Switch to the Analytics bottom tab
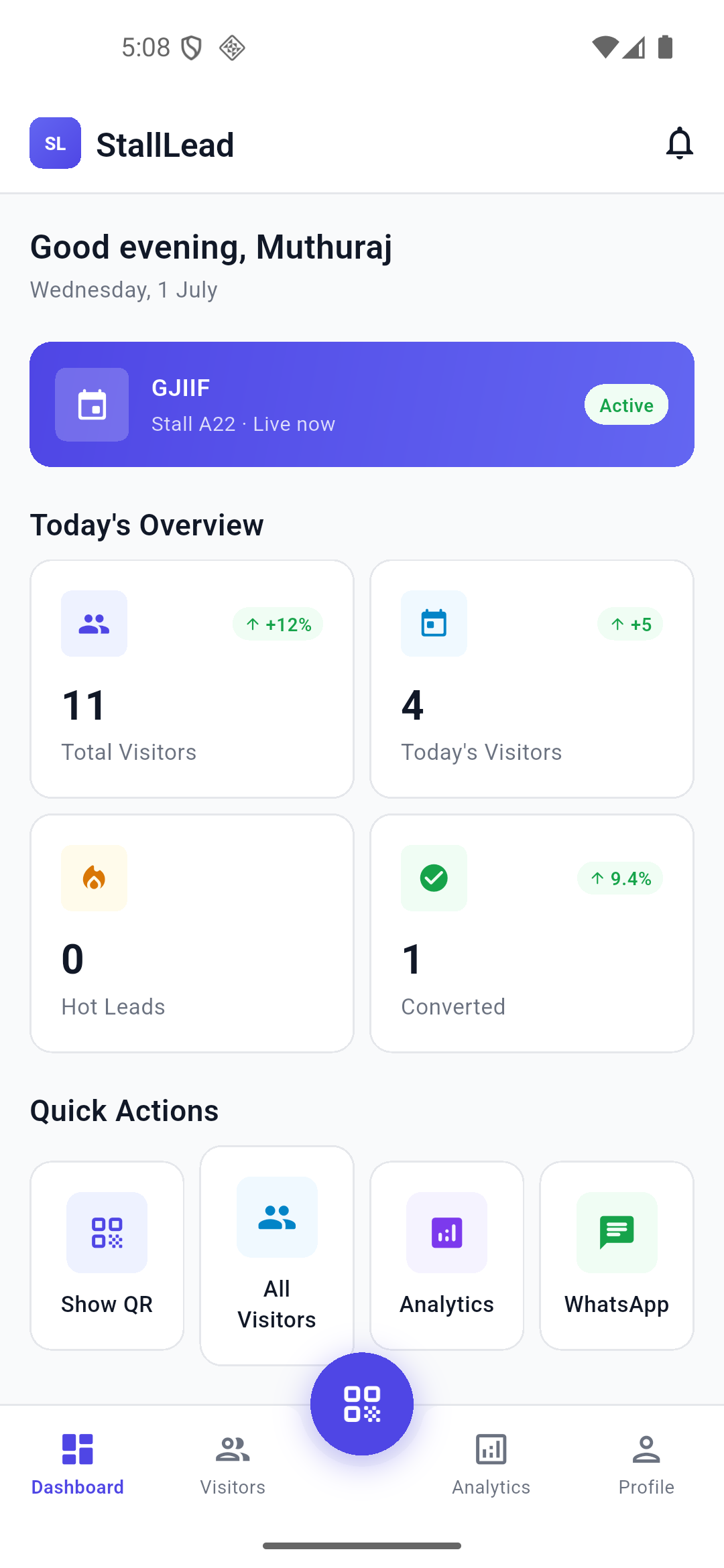724x1568 pixels. 491,1465
